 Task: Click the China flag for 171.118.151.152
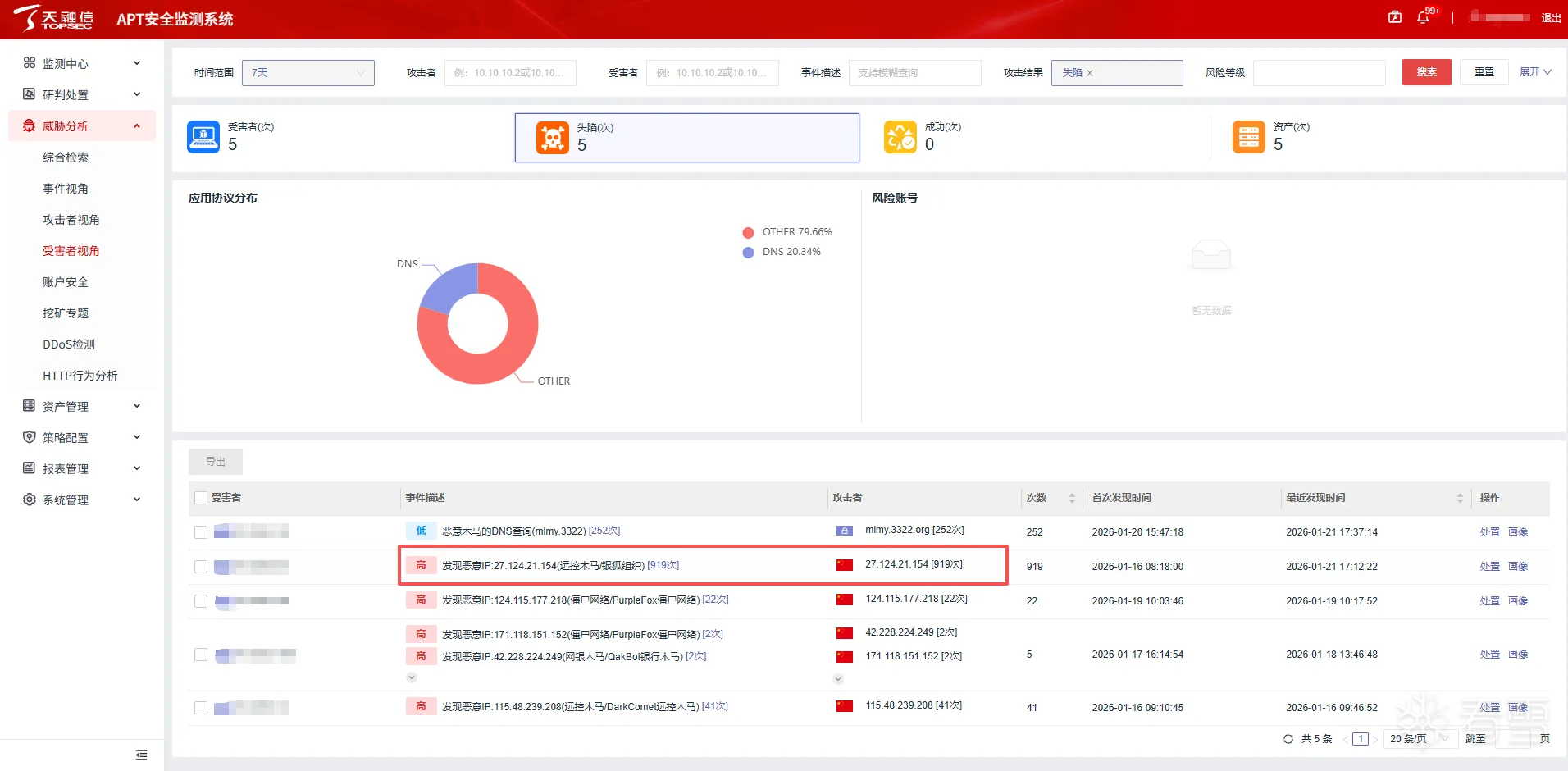pyautogui.click(x=845, y=657)
